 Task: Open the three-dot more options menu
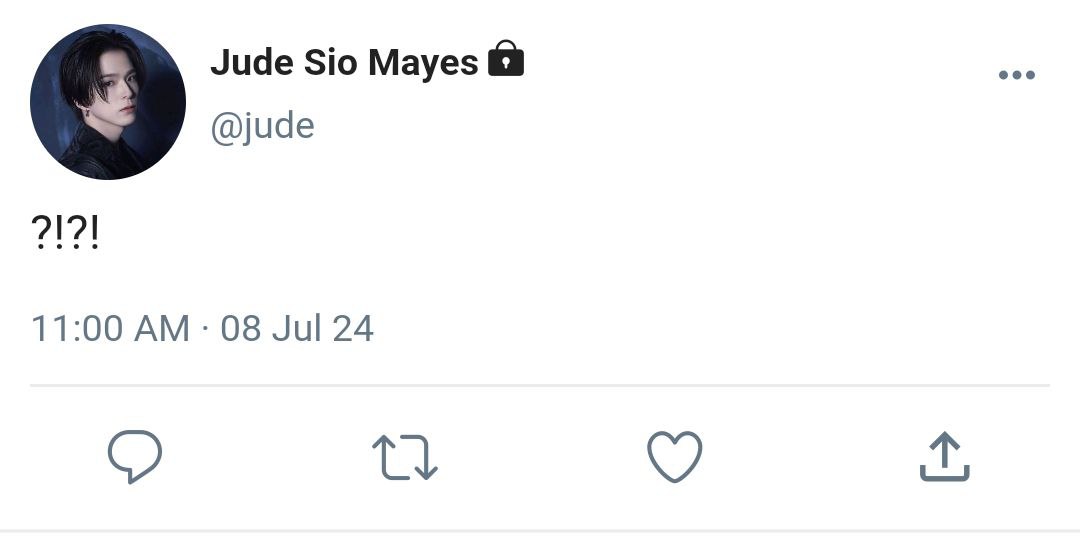tap(1017, 75)
